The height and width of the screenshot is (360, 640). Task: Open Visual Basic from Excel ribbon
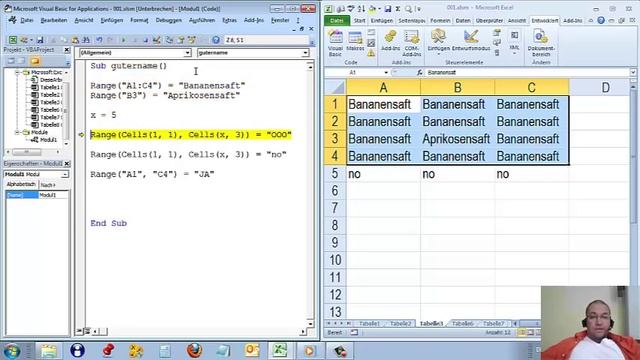pos(335,43)
